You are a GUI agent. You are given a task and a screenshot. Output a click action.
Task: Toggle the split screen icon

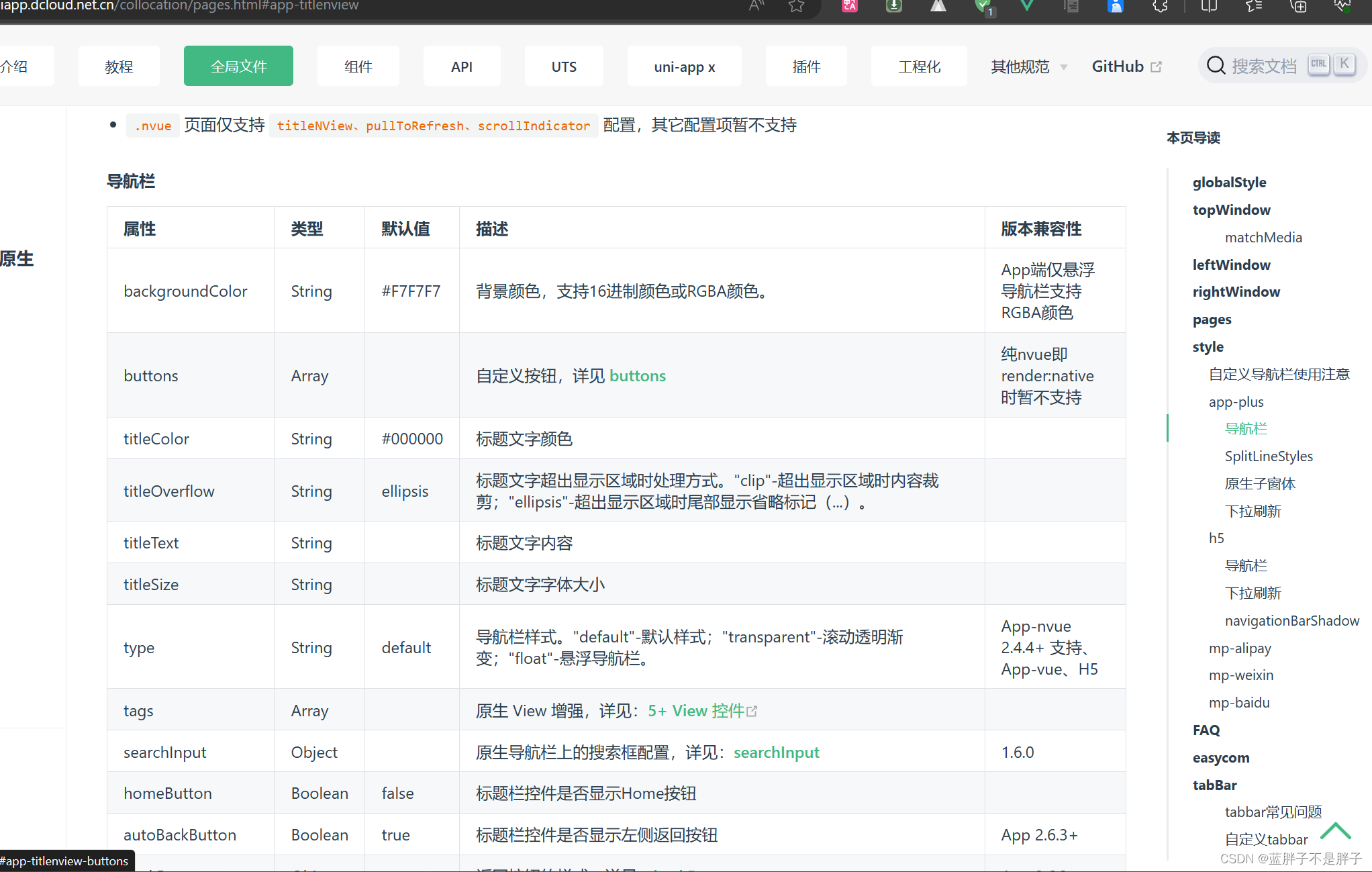pos(1209,5)
